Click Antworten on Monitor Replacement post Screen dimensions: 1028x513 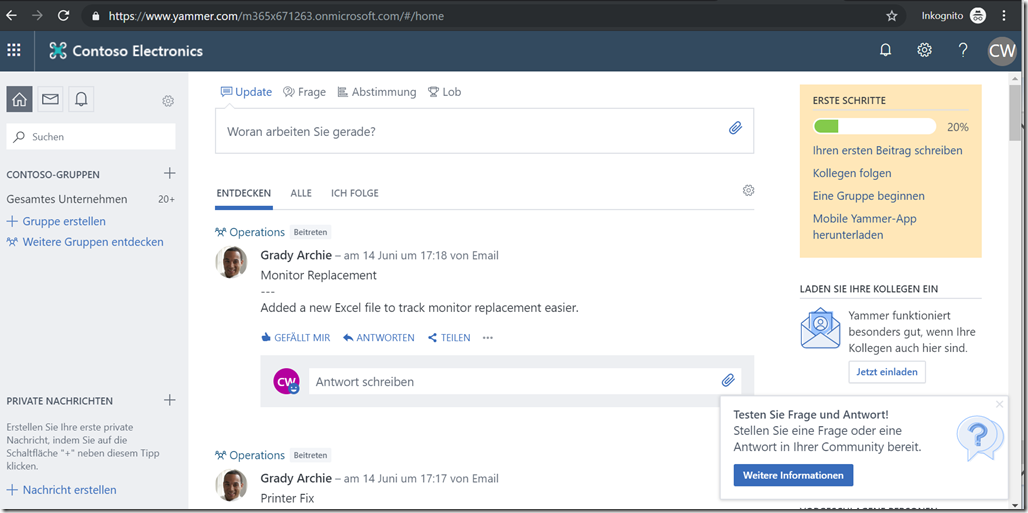coord(378,338)
